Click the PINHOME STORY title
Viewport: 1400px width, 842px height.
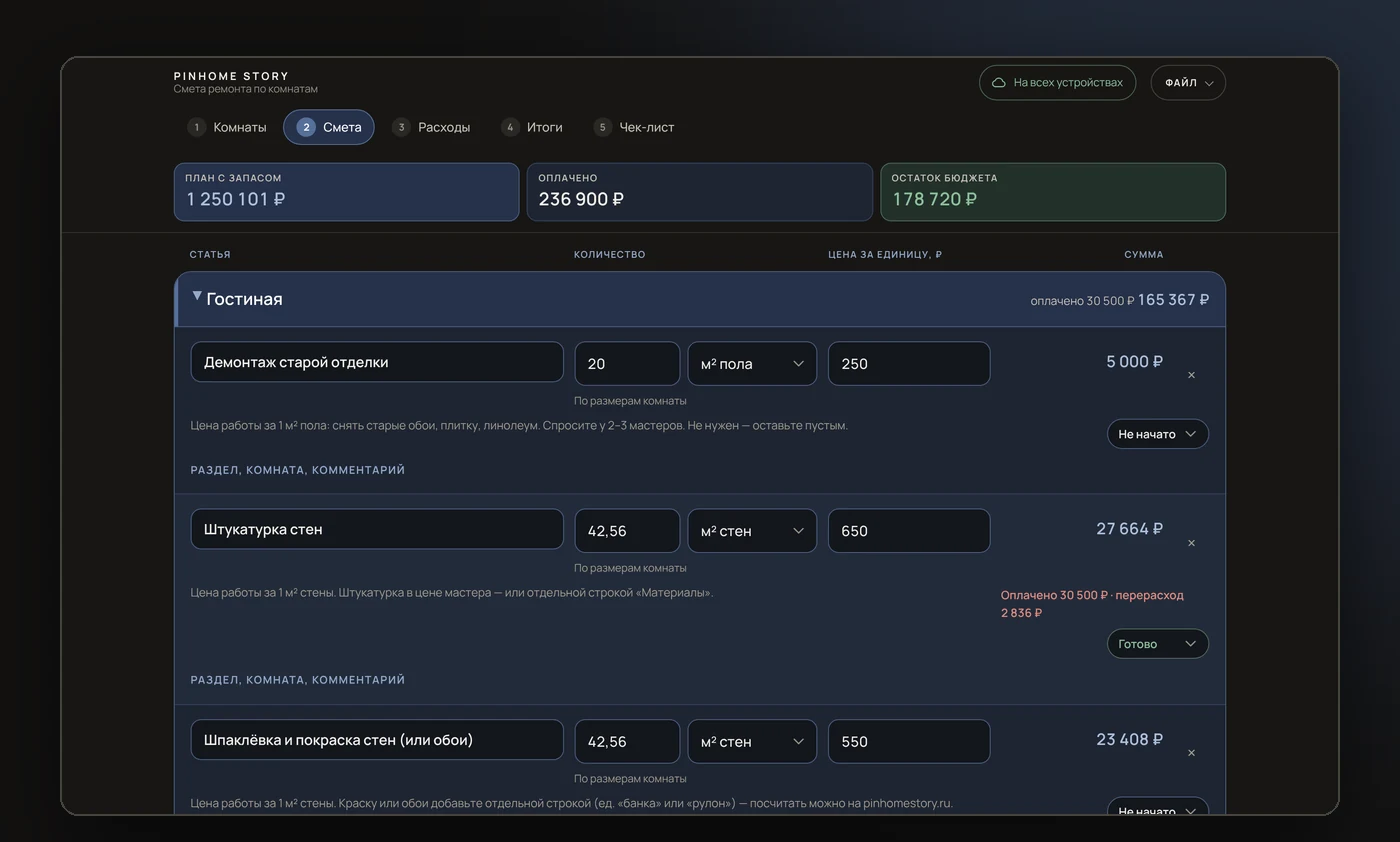[x=231, y=76]
